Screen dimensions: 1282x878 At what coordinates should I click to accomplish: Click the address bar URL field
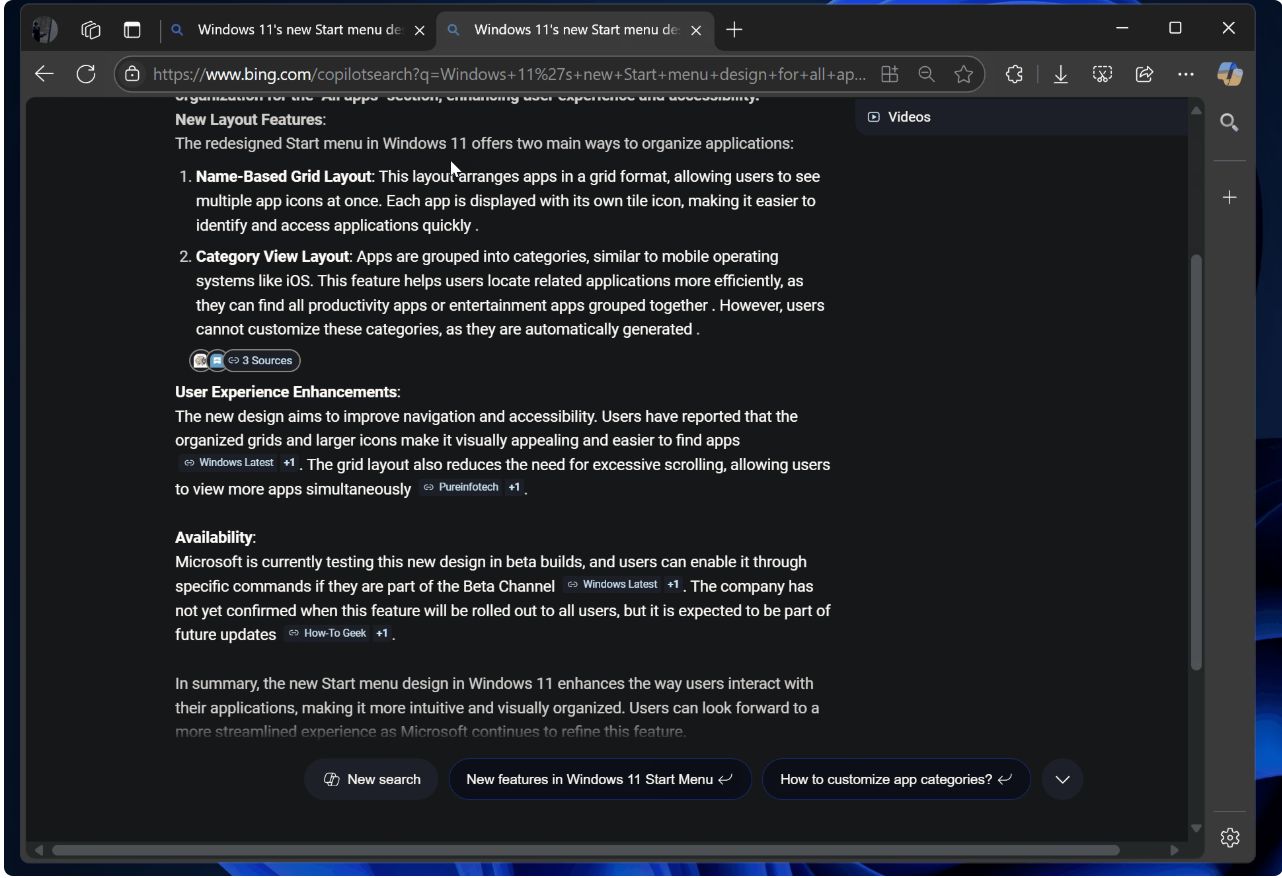[x=509, y=74]
